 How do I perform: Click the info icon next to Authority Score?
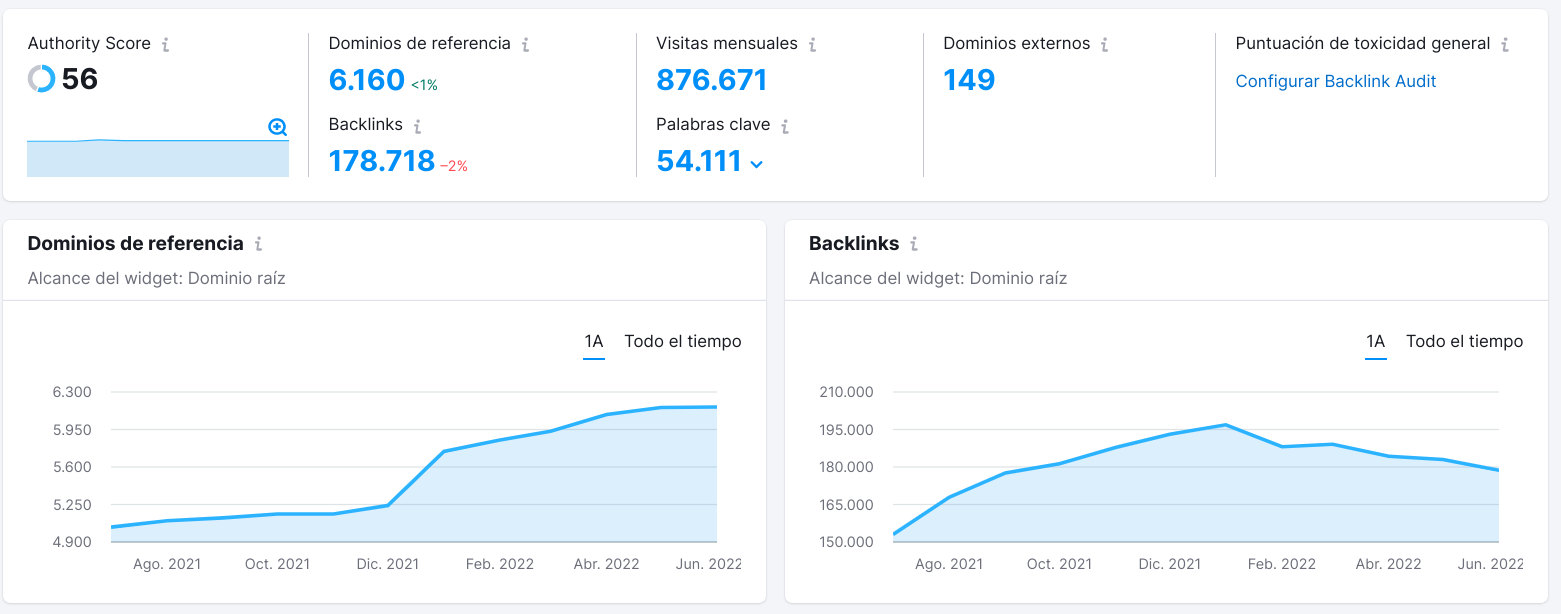coord(166,45)
